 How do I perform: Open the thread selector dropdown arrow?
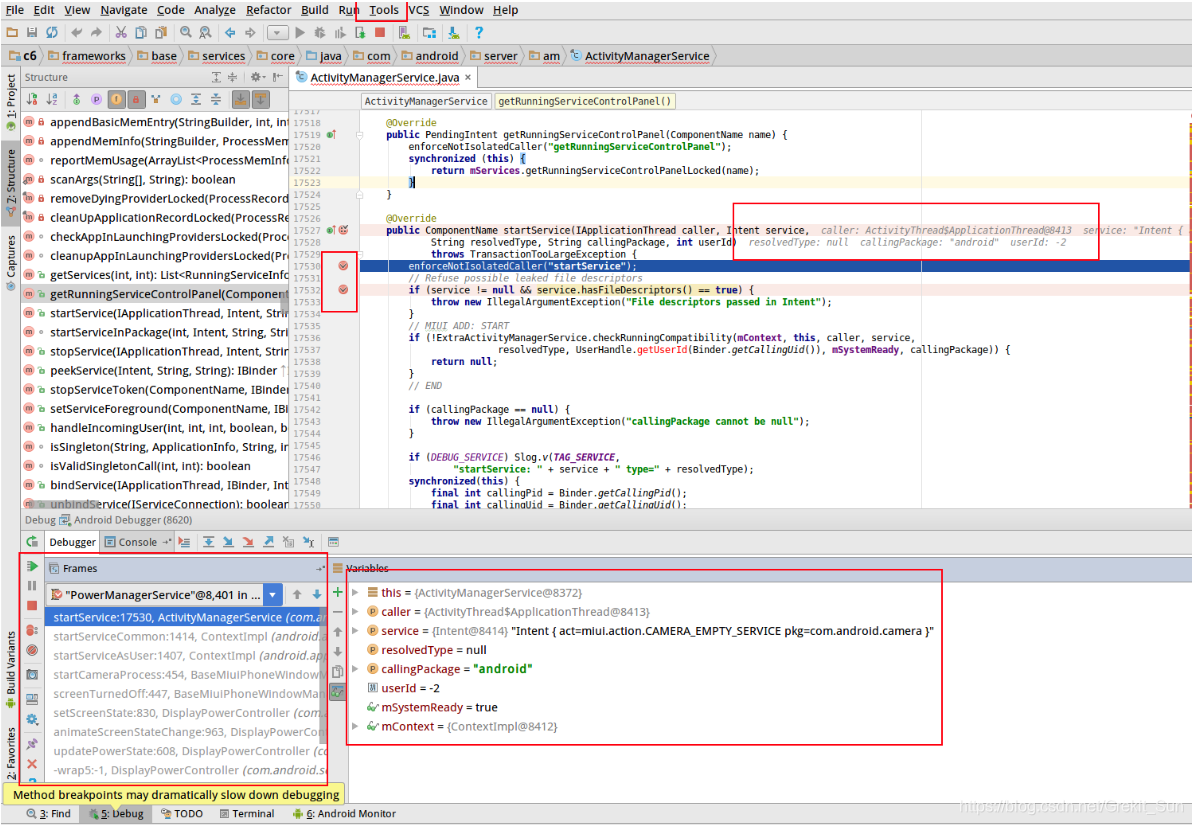(x=272, y=594)
